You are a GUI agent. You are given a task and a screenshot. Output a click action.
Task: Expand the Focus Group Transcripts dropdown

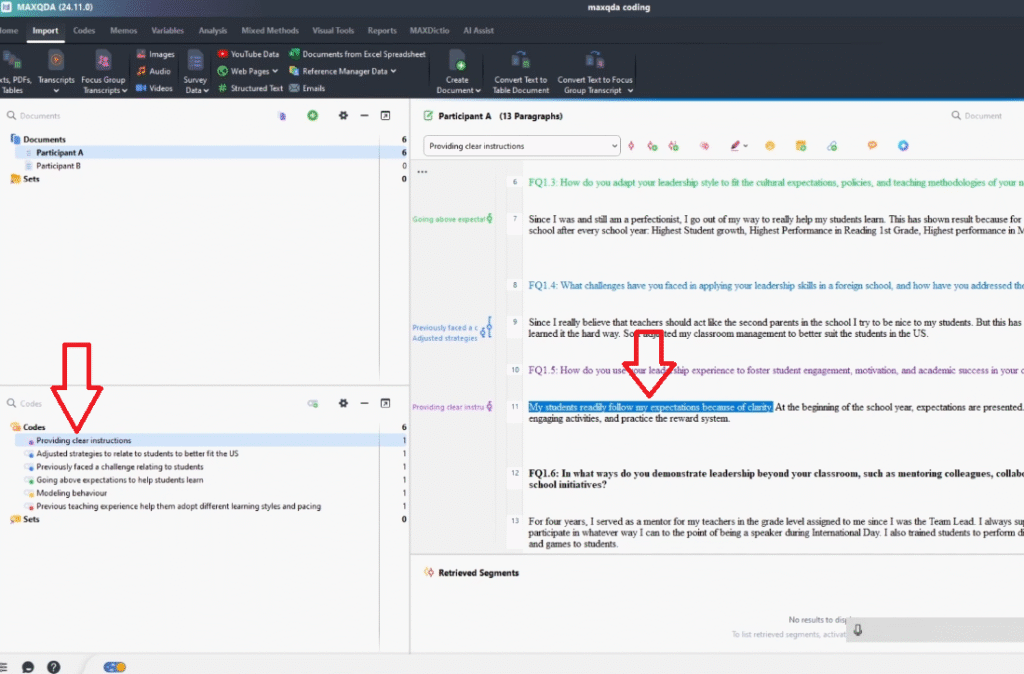(x=124, y=91)
